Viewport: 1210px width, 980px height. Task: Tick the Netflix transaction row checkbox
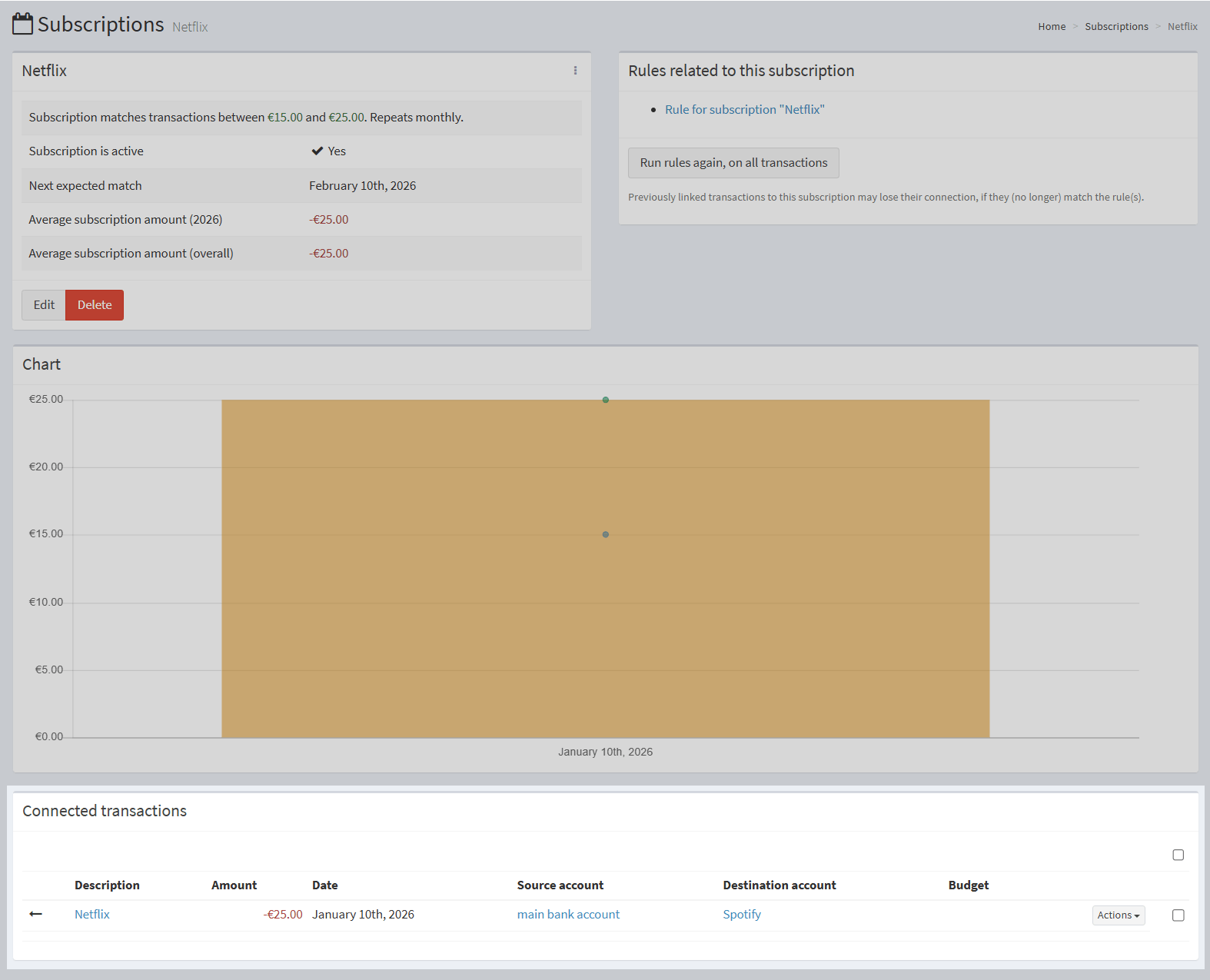click(1178, 915)
